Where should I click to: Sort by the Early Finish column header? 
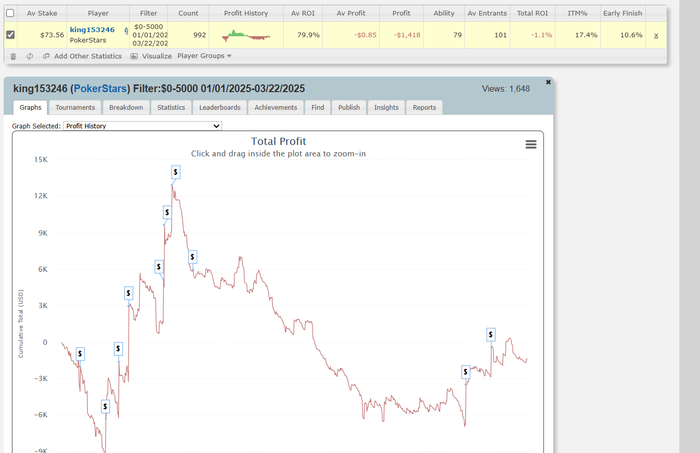622,13
